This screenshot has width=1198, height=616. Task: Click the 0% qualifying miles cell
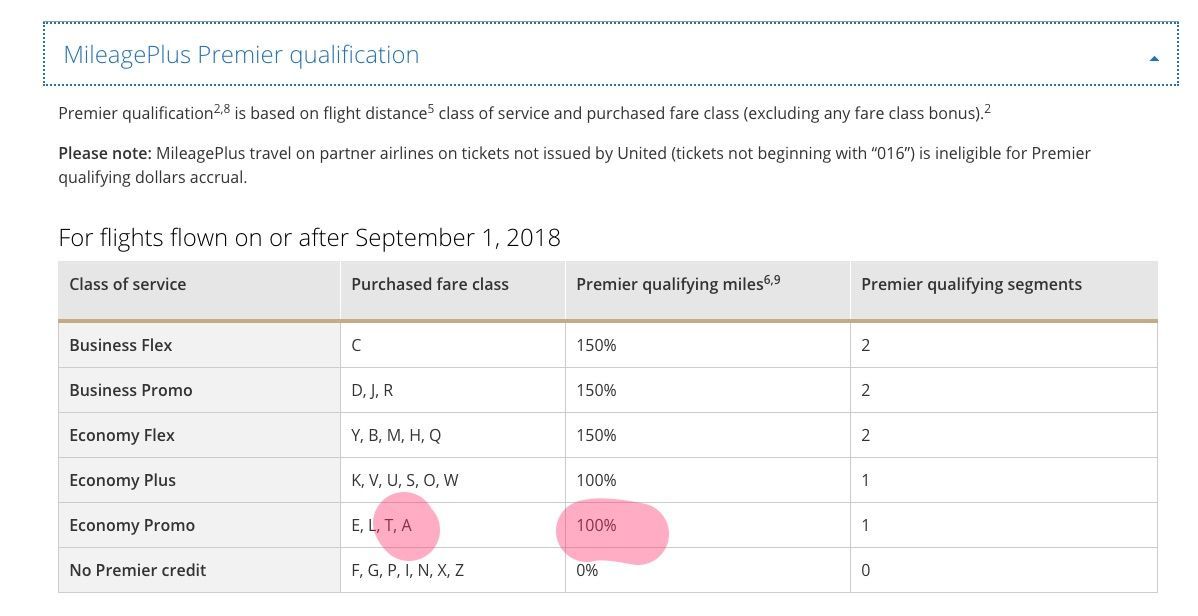[x=587, y=570]
